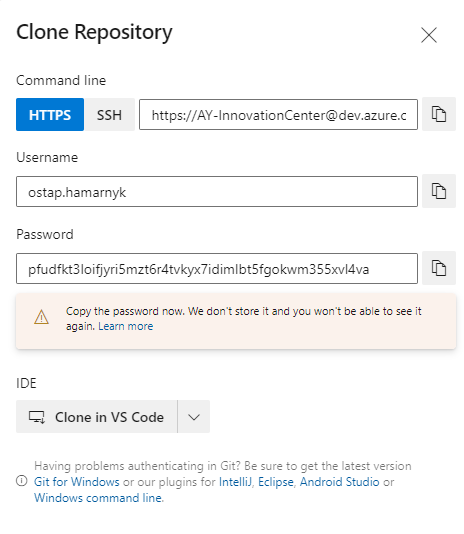Open the Learn more link
464x534 pixels.
point(126,326)
